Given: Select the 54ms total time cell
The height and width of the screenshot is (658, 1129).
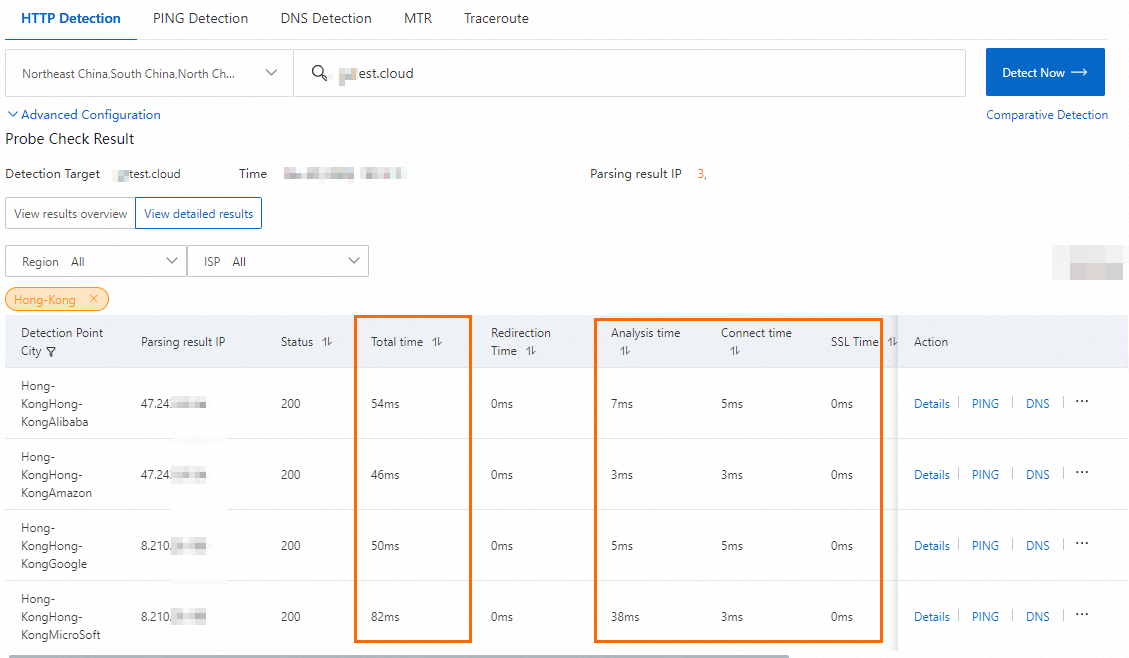Looking at the screenshot, I should coord(385,404).
